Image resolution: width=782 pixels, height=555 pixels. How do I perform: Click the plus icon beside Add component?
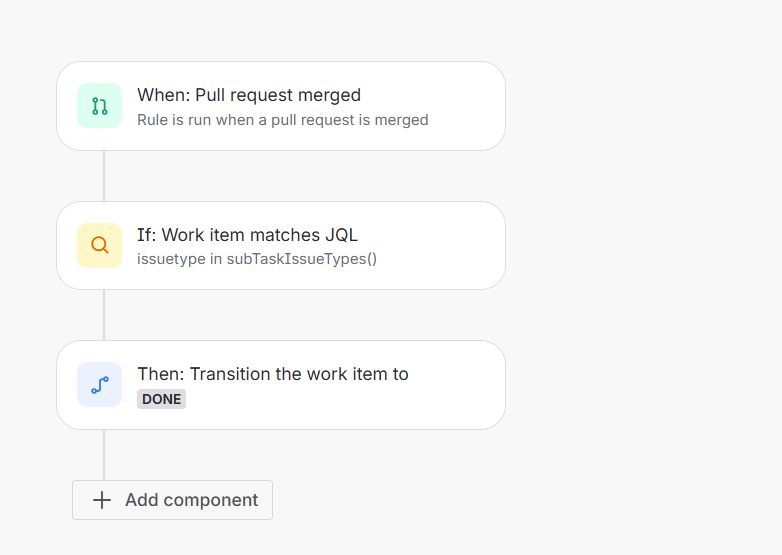click(102, 500)
